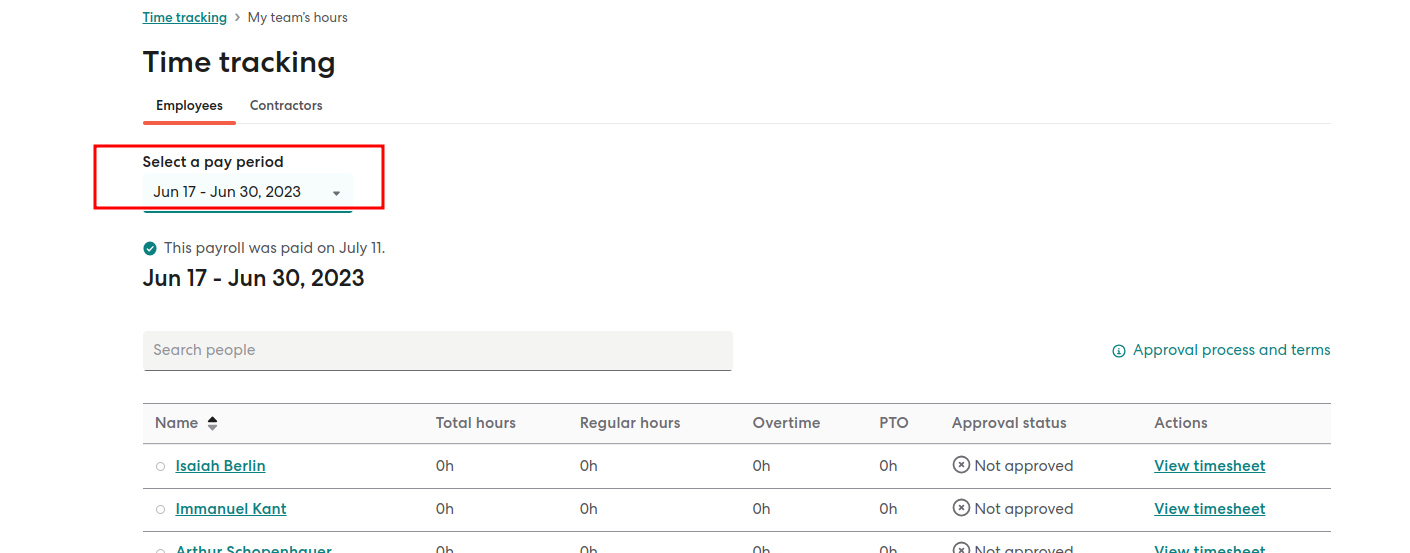The width and height of the screenshot is (1410, 553).
Task: Switch to the Contractors tab
Action: click(286, 105)
